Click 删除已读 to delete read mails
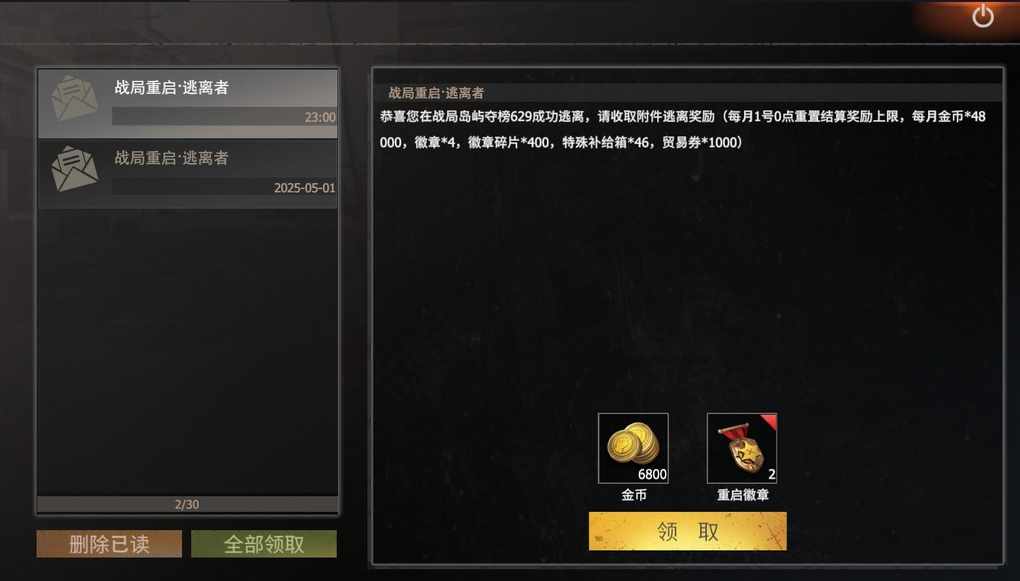This screenshot has width=1020, height=581. [109, 544]
